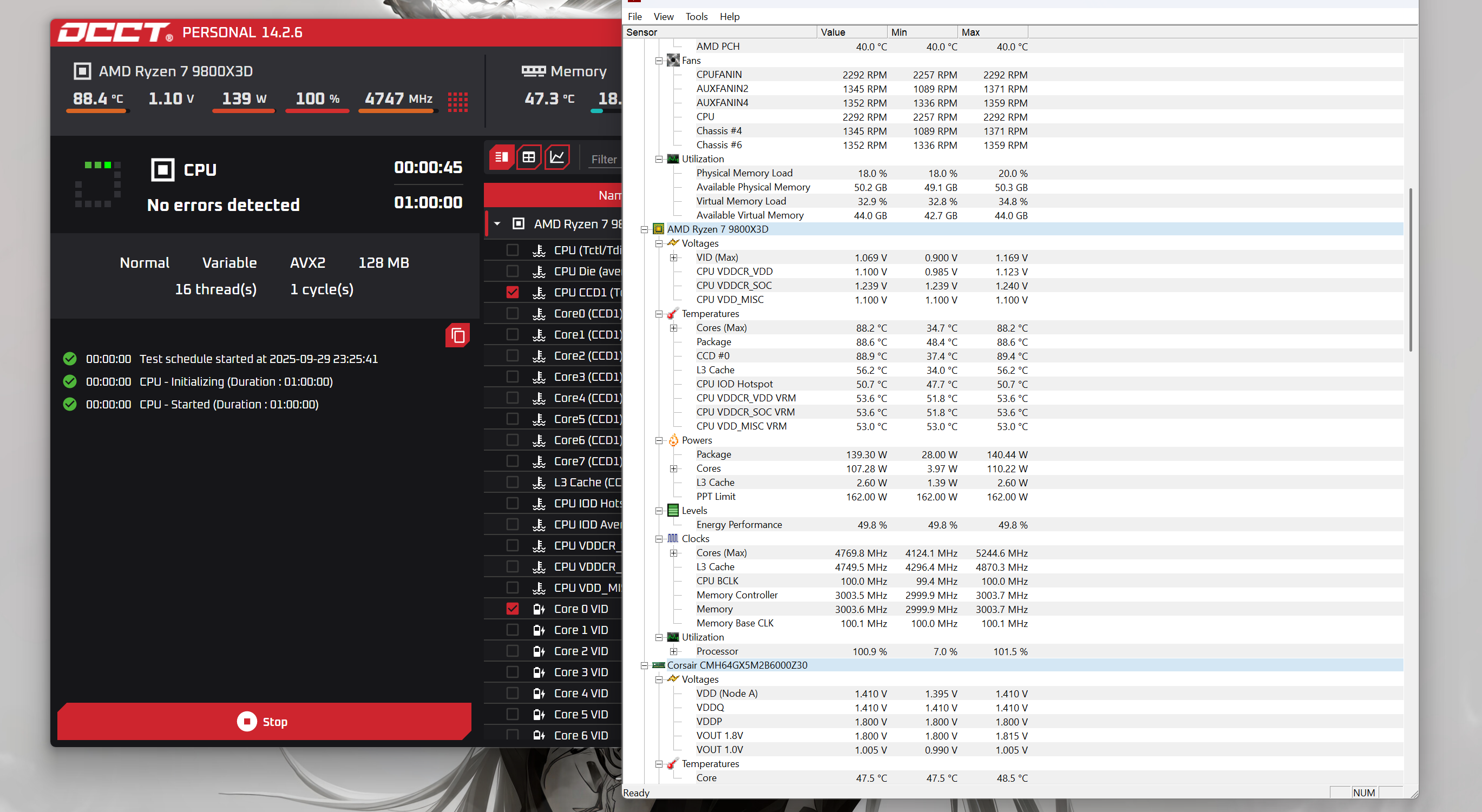
Task: Click the HWMonitor vertical scrollbar thumb
Action: (1410, 270)
